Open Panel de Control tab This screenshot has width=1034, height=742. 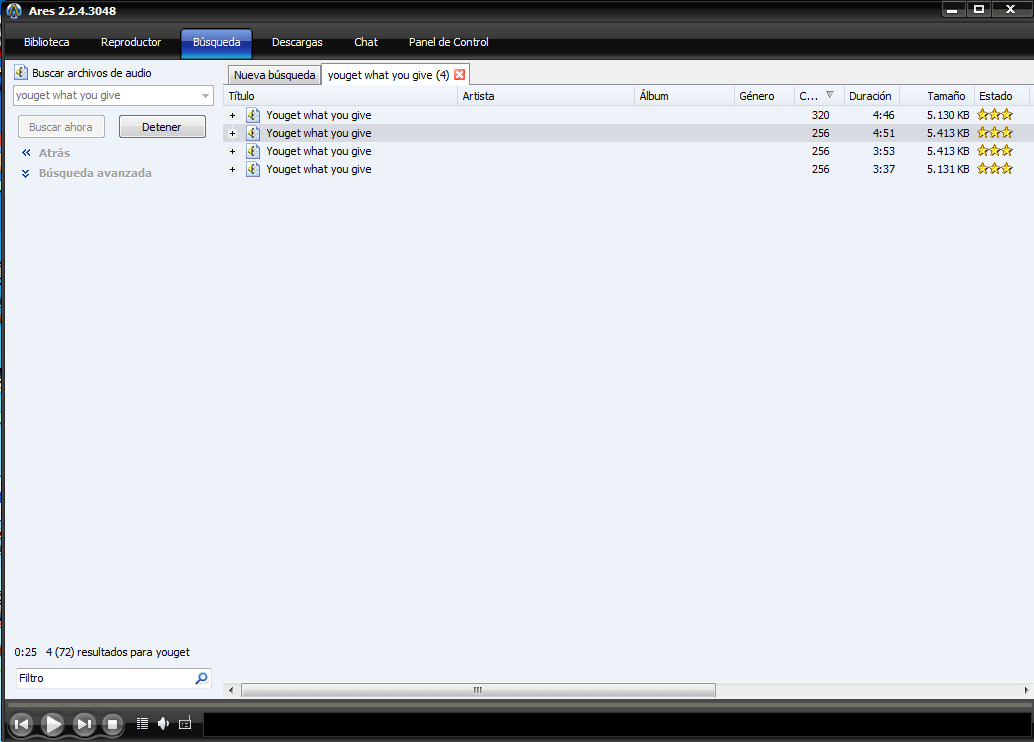coord(448,42)
